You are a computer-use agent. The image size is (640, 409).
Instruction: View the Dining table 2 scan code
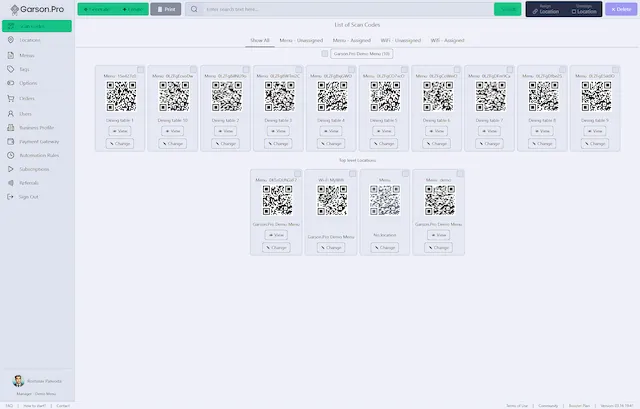click(225, 131)
